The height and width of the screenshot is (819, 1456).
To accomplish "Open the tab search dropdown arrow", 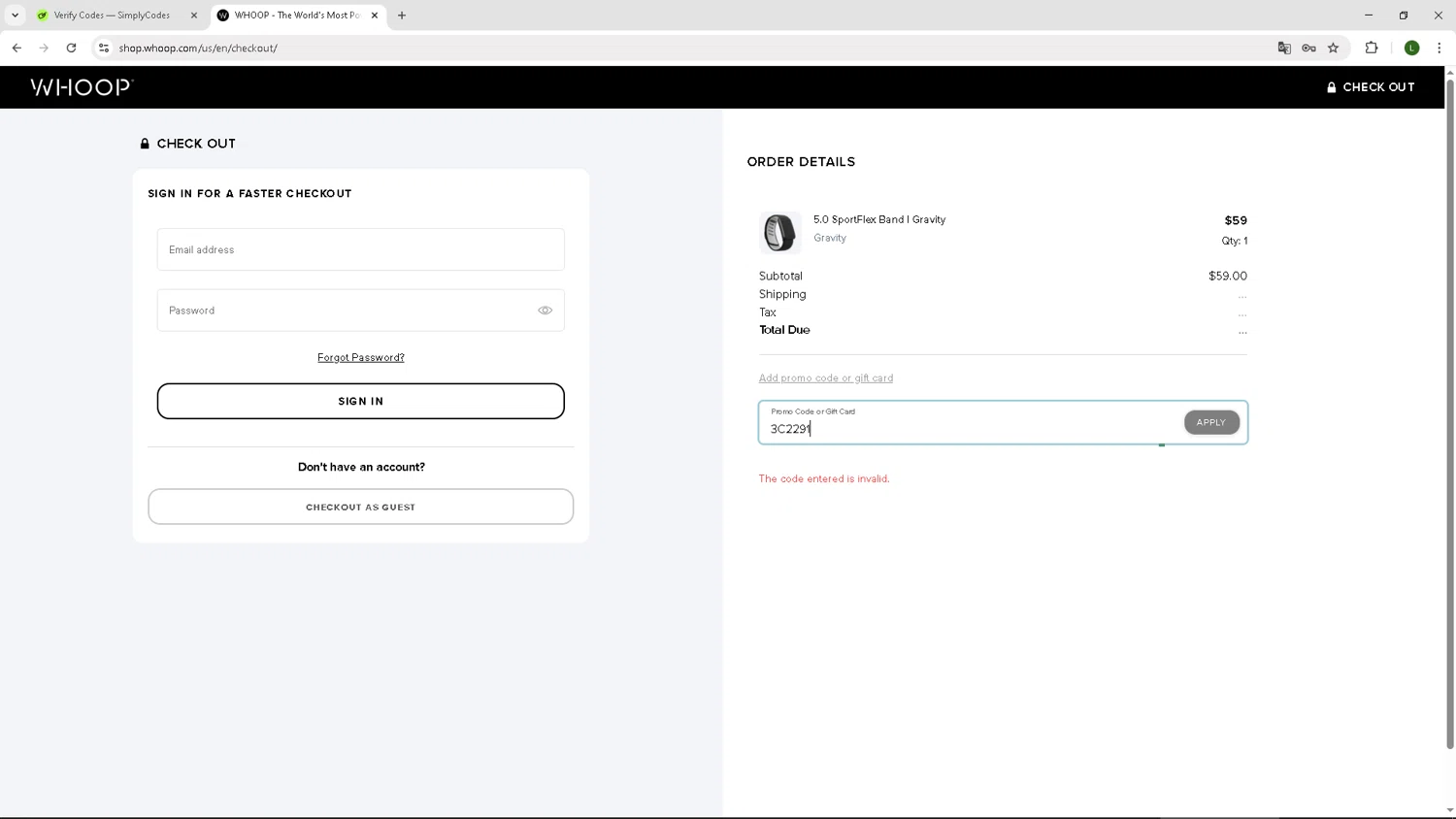I will tap(15, 16).
